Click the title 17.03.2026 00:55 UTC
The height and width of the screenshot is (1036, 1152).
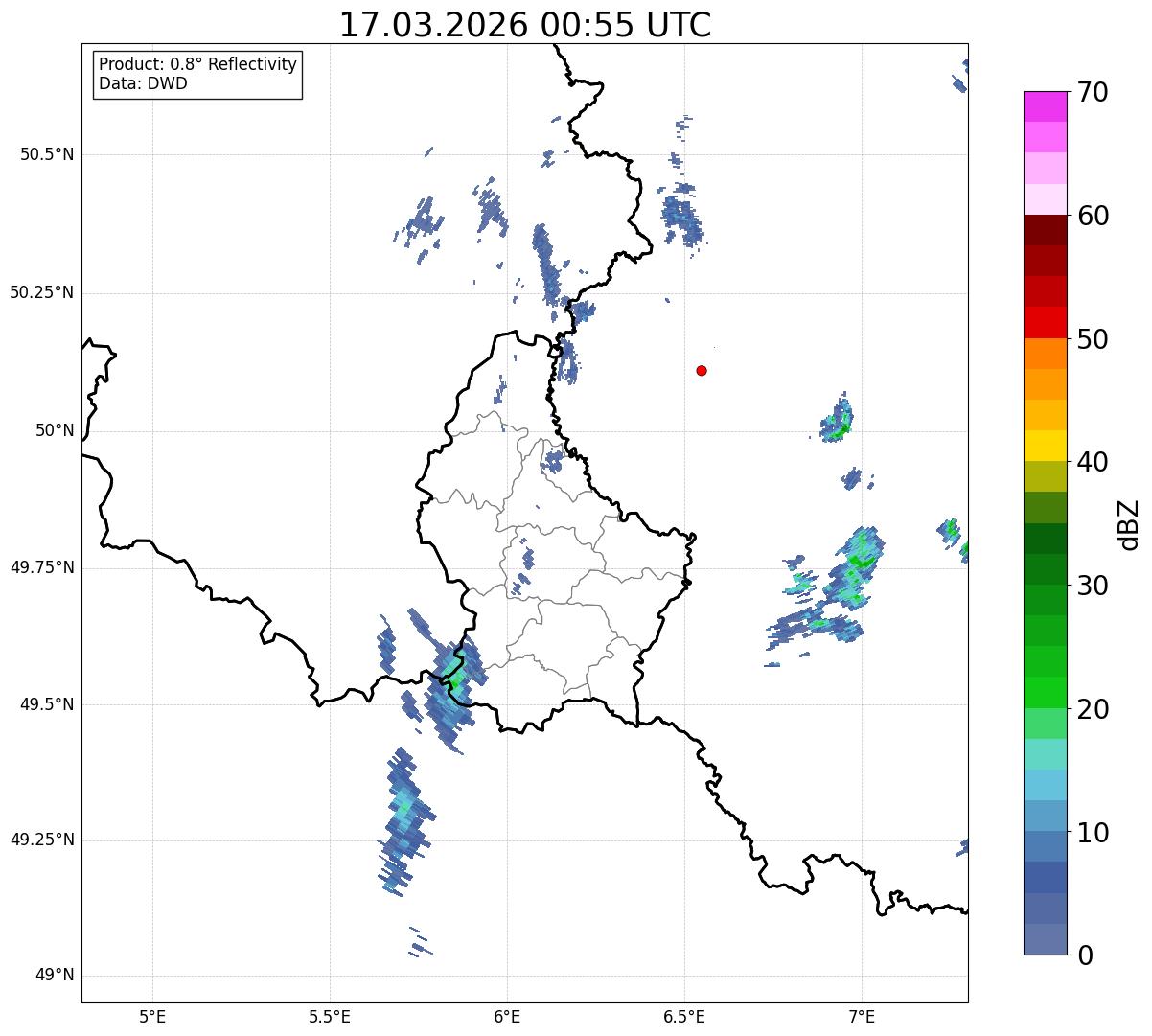525,25
